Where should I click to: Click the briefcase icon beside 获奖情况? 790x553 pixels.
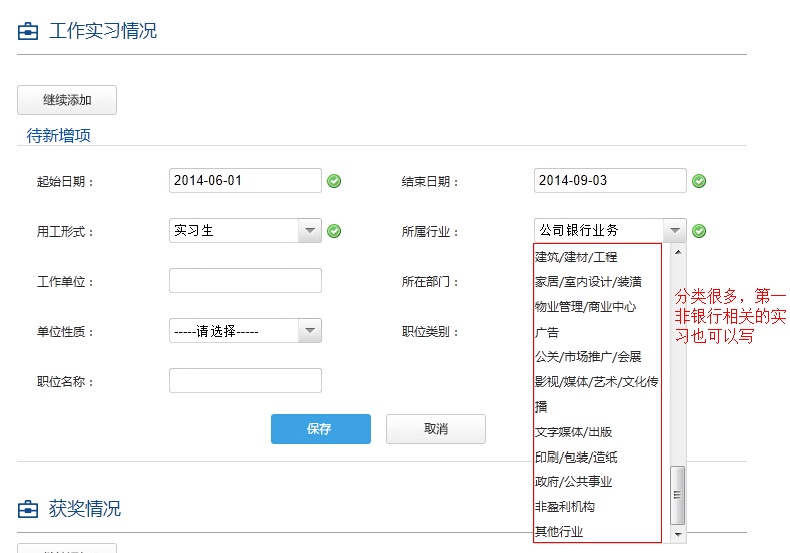(x=28, y=509)
